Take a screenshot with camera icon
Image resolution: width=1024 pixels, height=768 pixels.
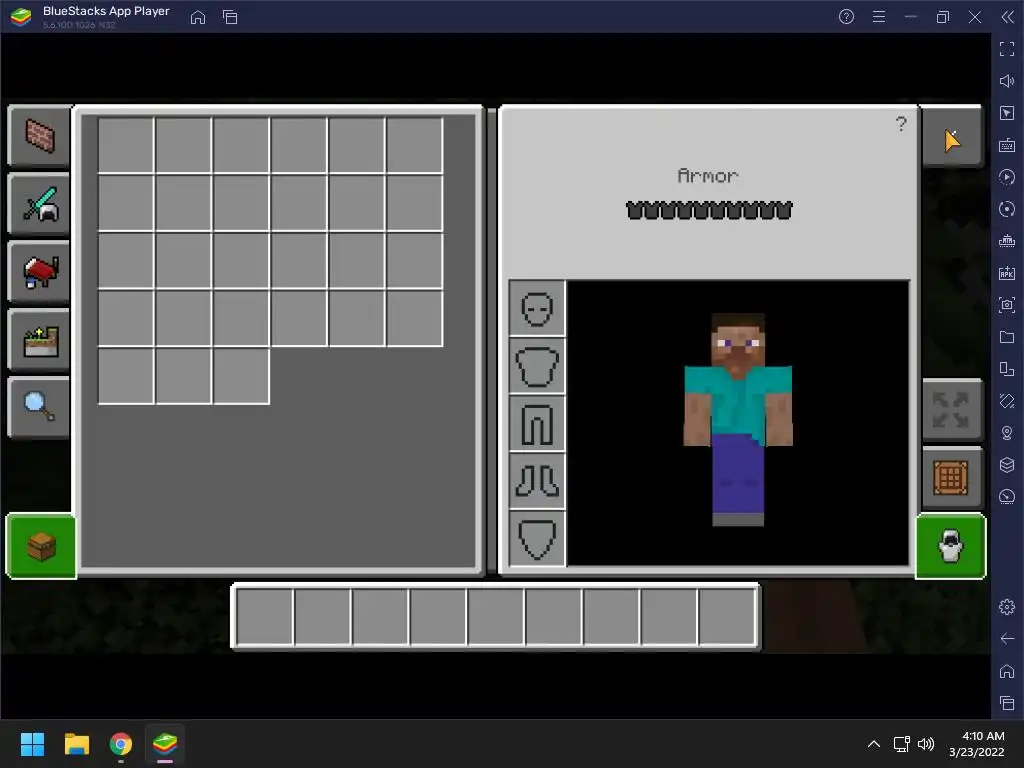pyautogui.click(x=1007, y=305)
